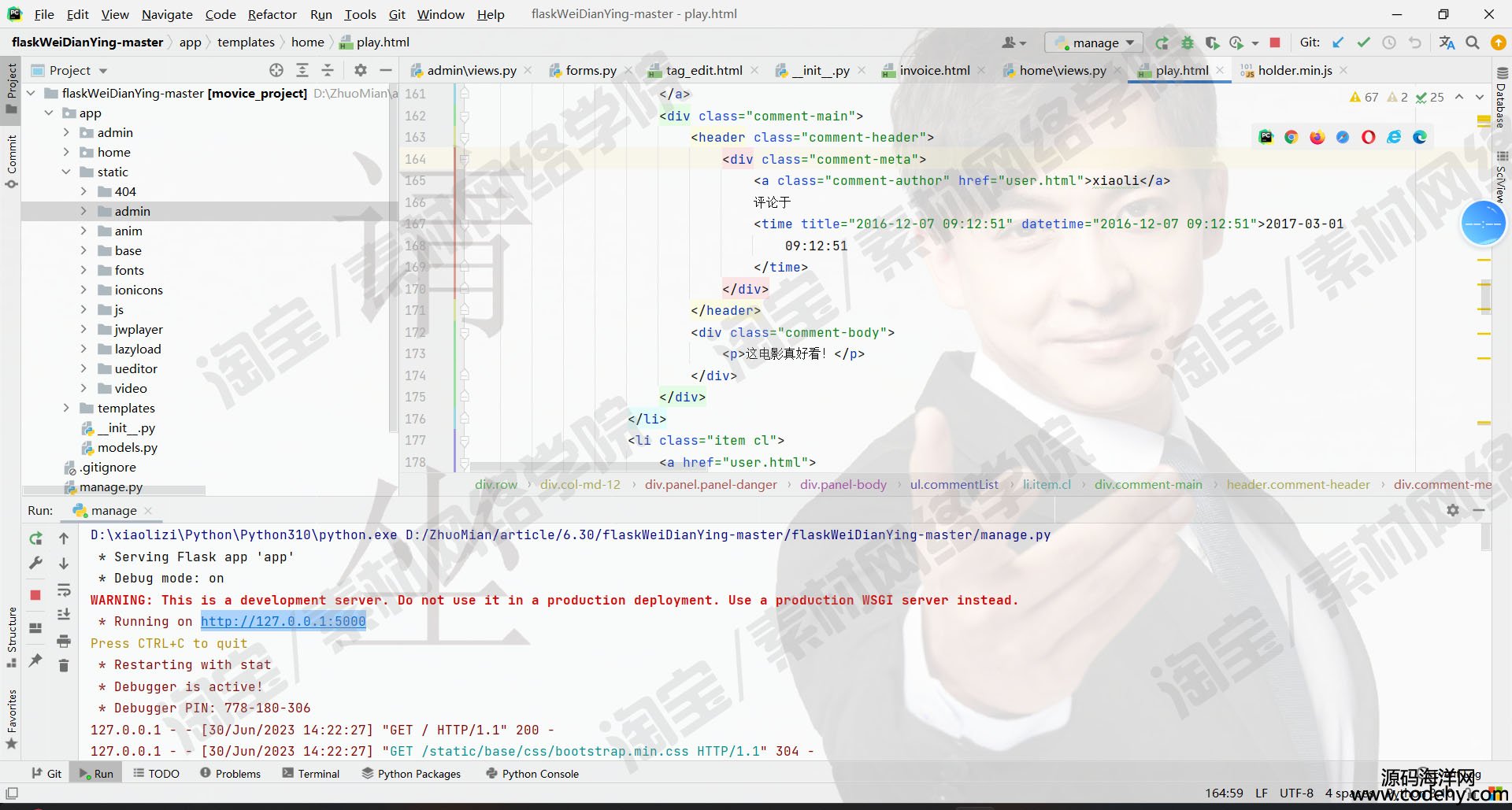Click the orange IDE update icon

[x=1499, y=43]
